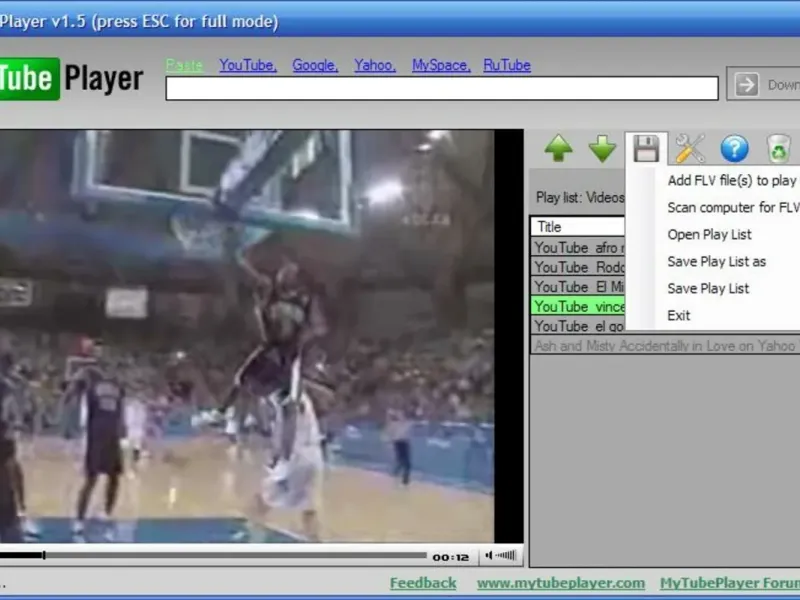The image size is (800, 600).
Task: Click the 'Play list: Videos' label
Action: click(x=580, y=197)
